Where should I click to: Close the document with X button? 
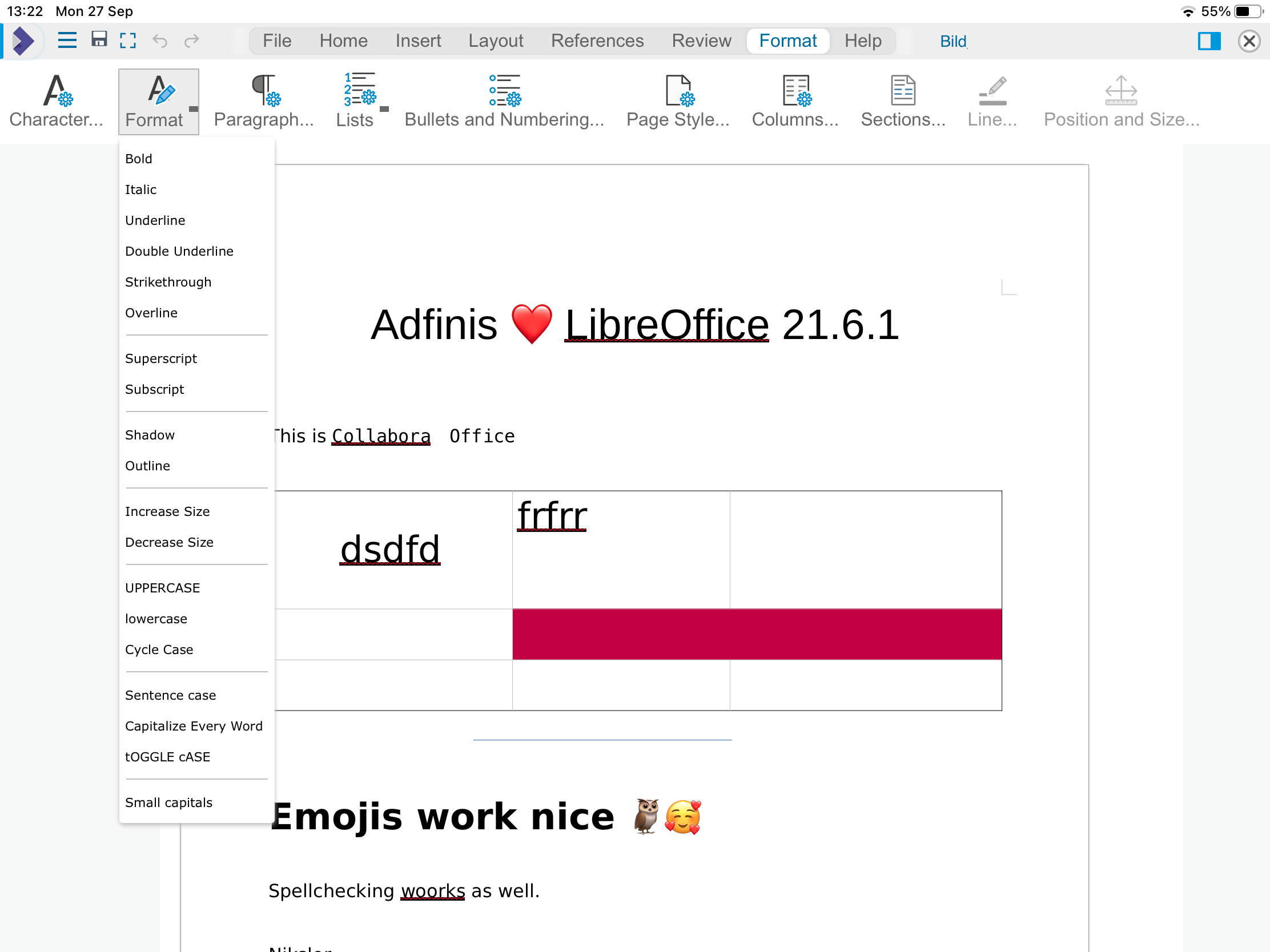coord(1249,41)
